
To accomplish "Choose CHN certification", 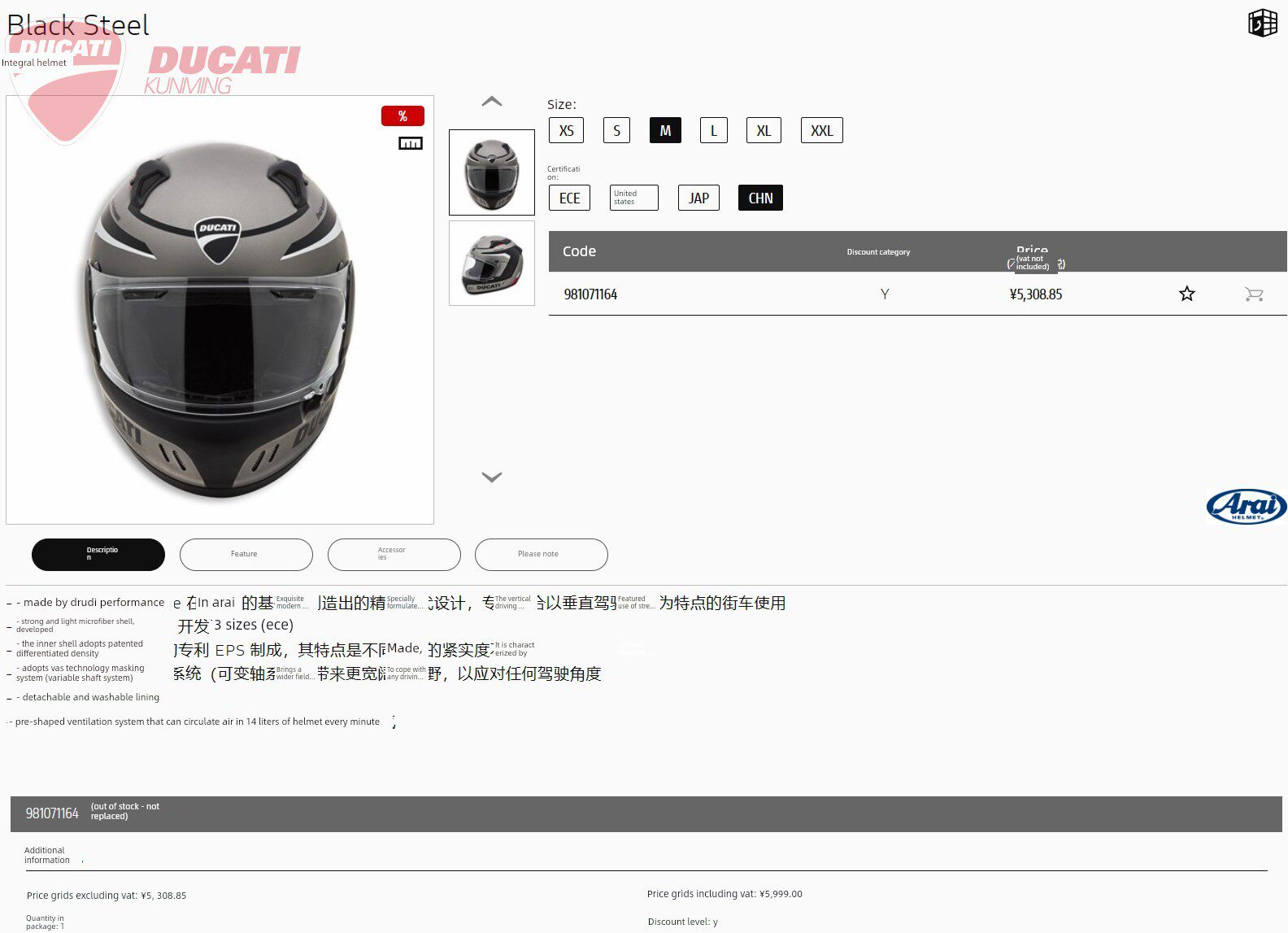I will [x=761, y=198].
